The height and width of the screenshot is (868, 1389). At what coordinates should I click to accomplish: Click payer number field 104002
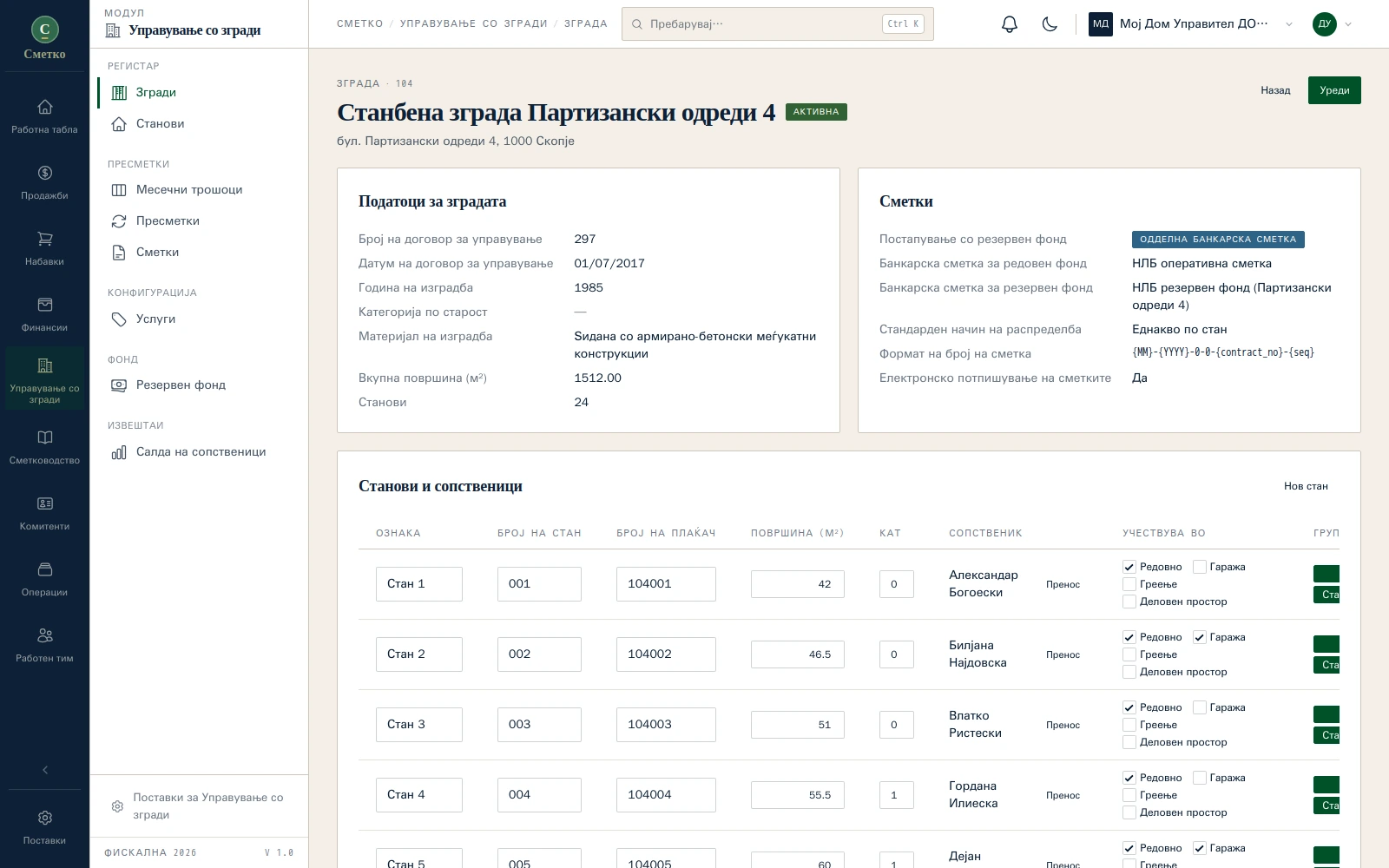(x=666, y=654)
